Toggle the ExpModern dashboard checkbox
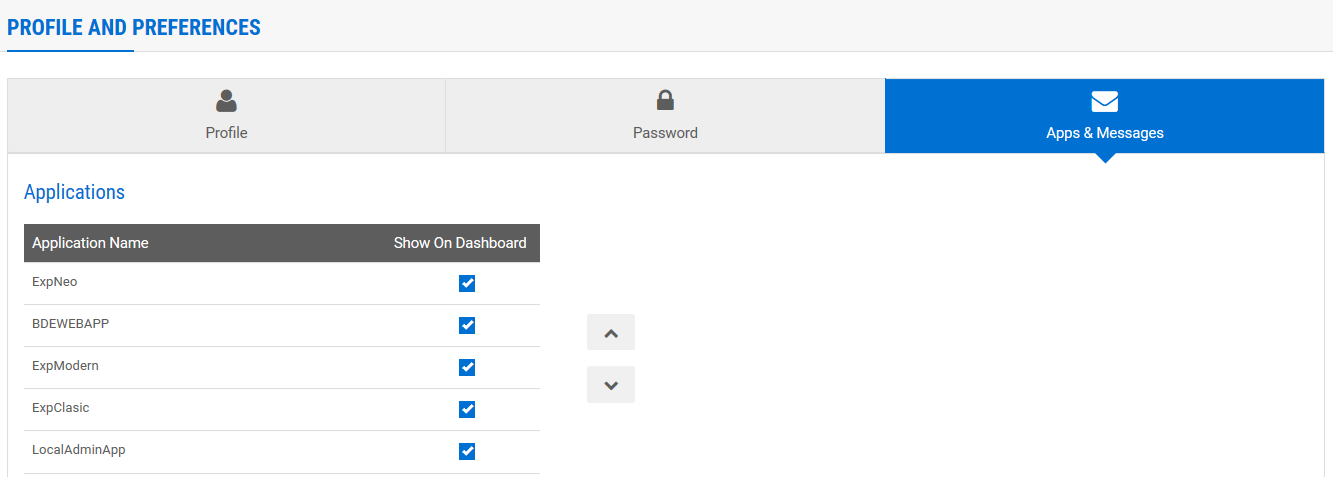 (x=467, y=367)
